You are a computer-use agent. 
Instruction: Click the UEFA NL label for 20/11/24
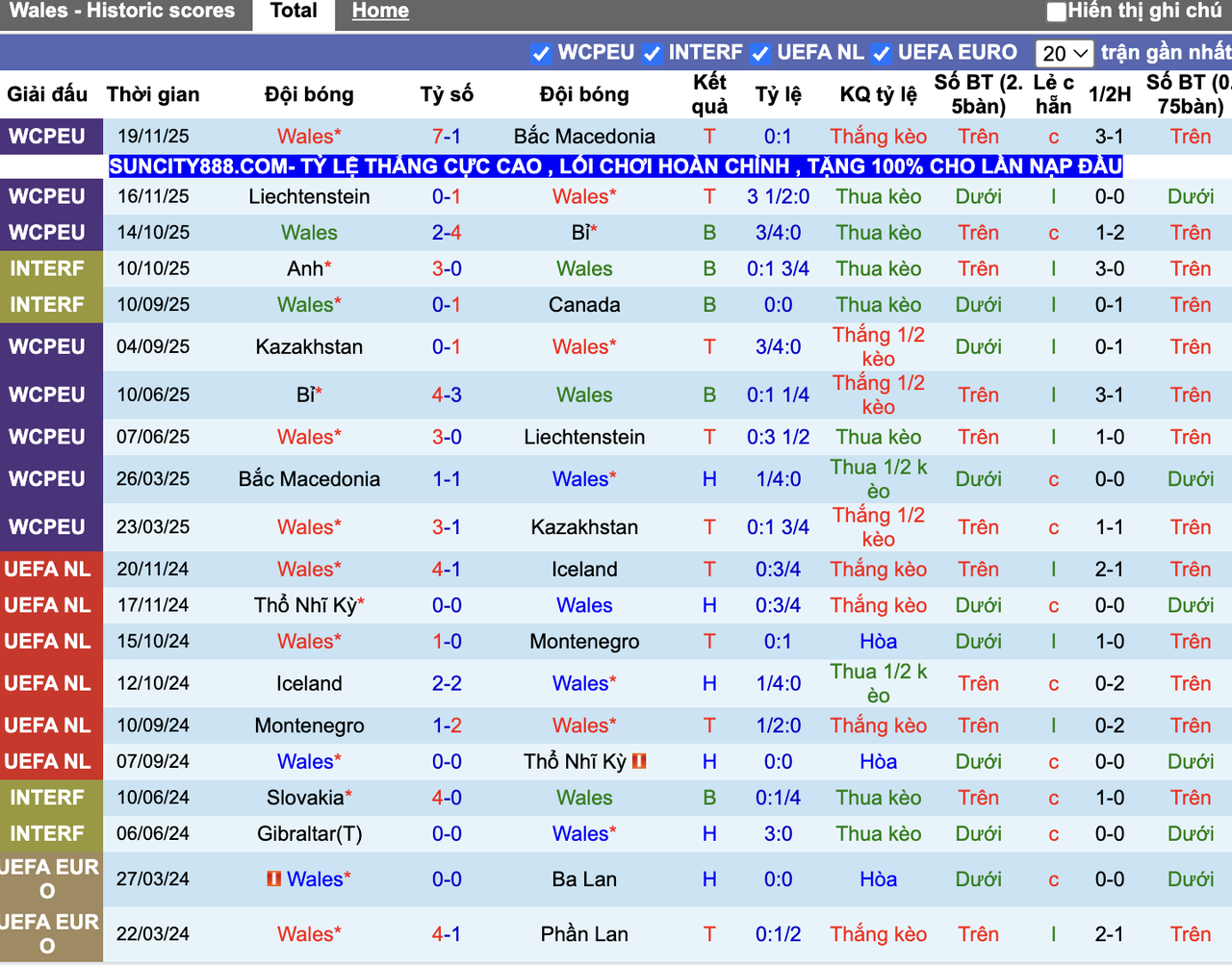coord(47,570)
